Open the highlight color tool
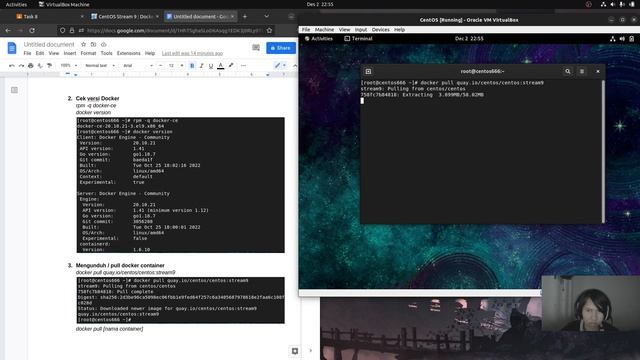 (231, 65)
